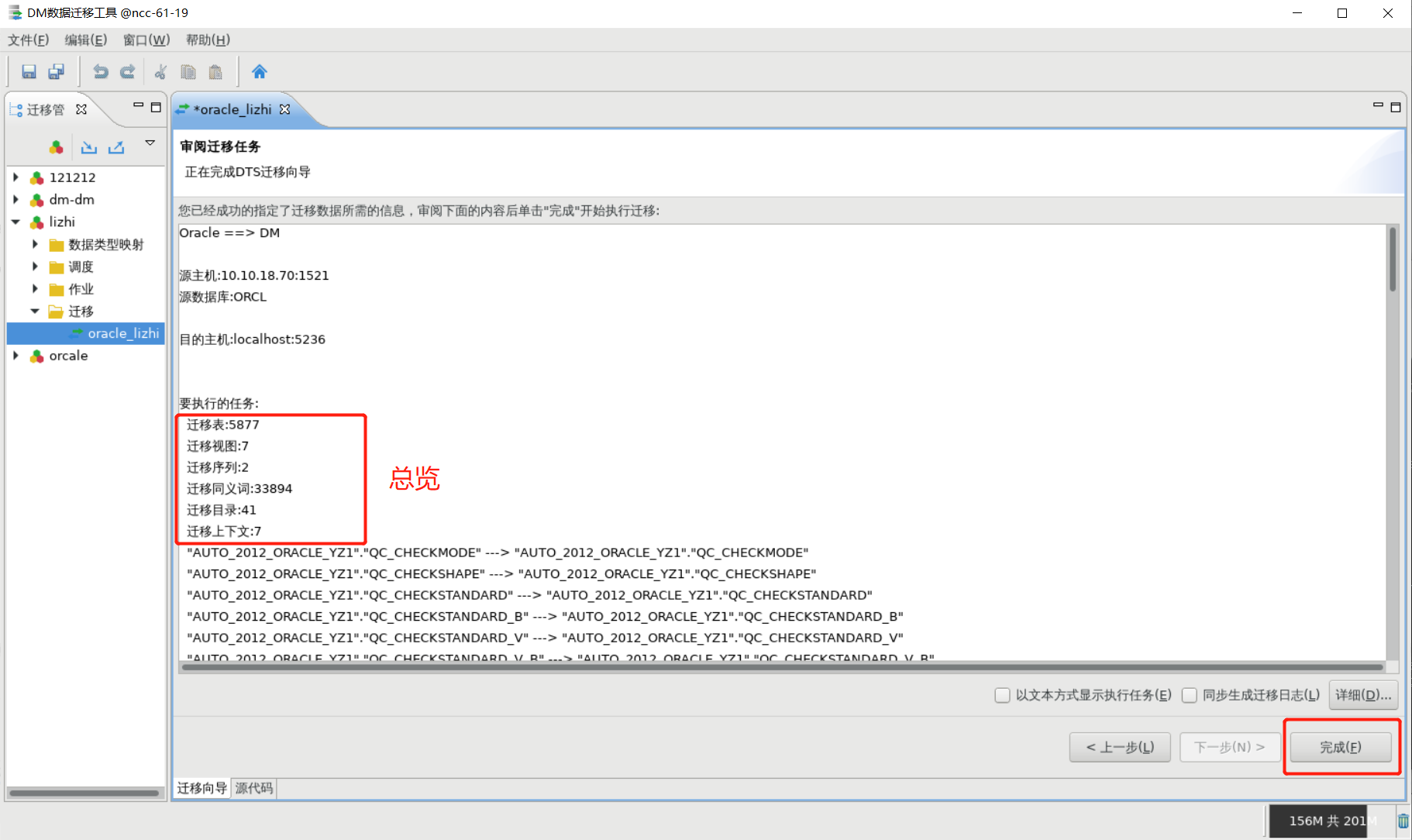1412x840 pixels.
Task: Click the 目的主机:localhost:5236 line
Action: [253, 339]
